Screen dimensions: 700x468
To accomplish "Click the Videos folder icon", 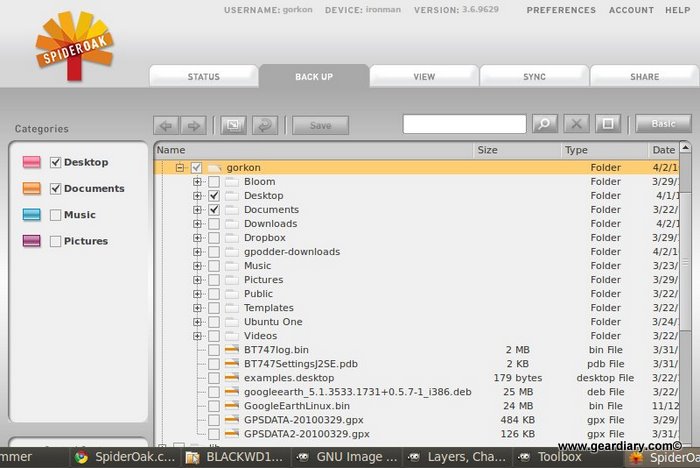I will (232, 336).
